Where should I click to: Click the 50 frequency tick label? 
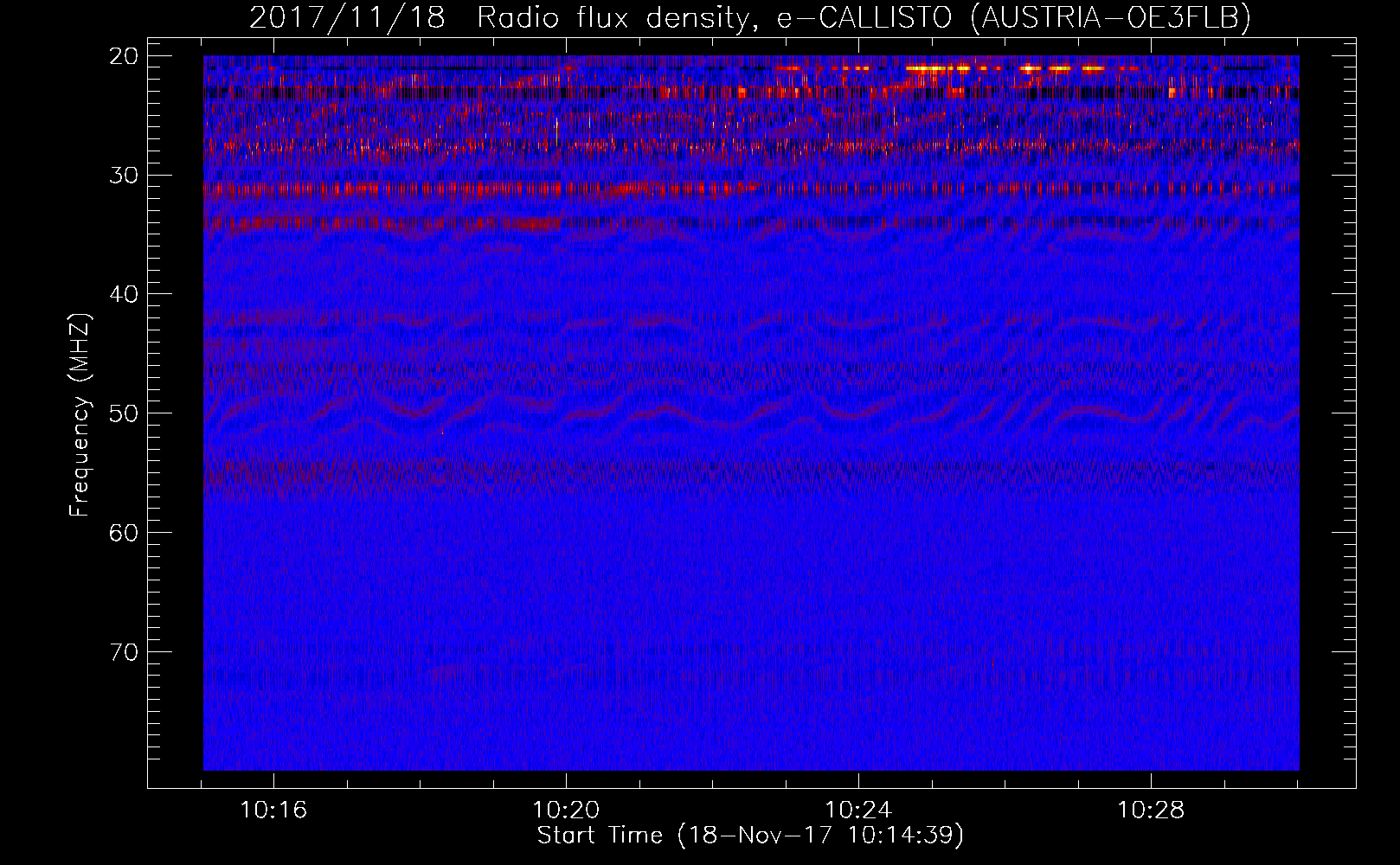125,413
